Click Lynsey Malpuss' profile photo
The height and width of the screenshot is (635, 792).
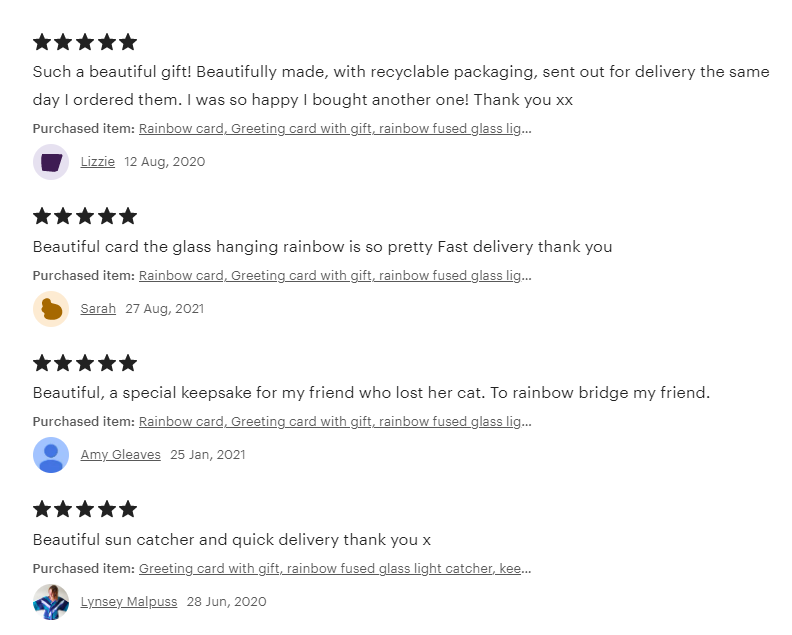[x=51, y=602]
